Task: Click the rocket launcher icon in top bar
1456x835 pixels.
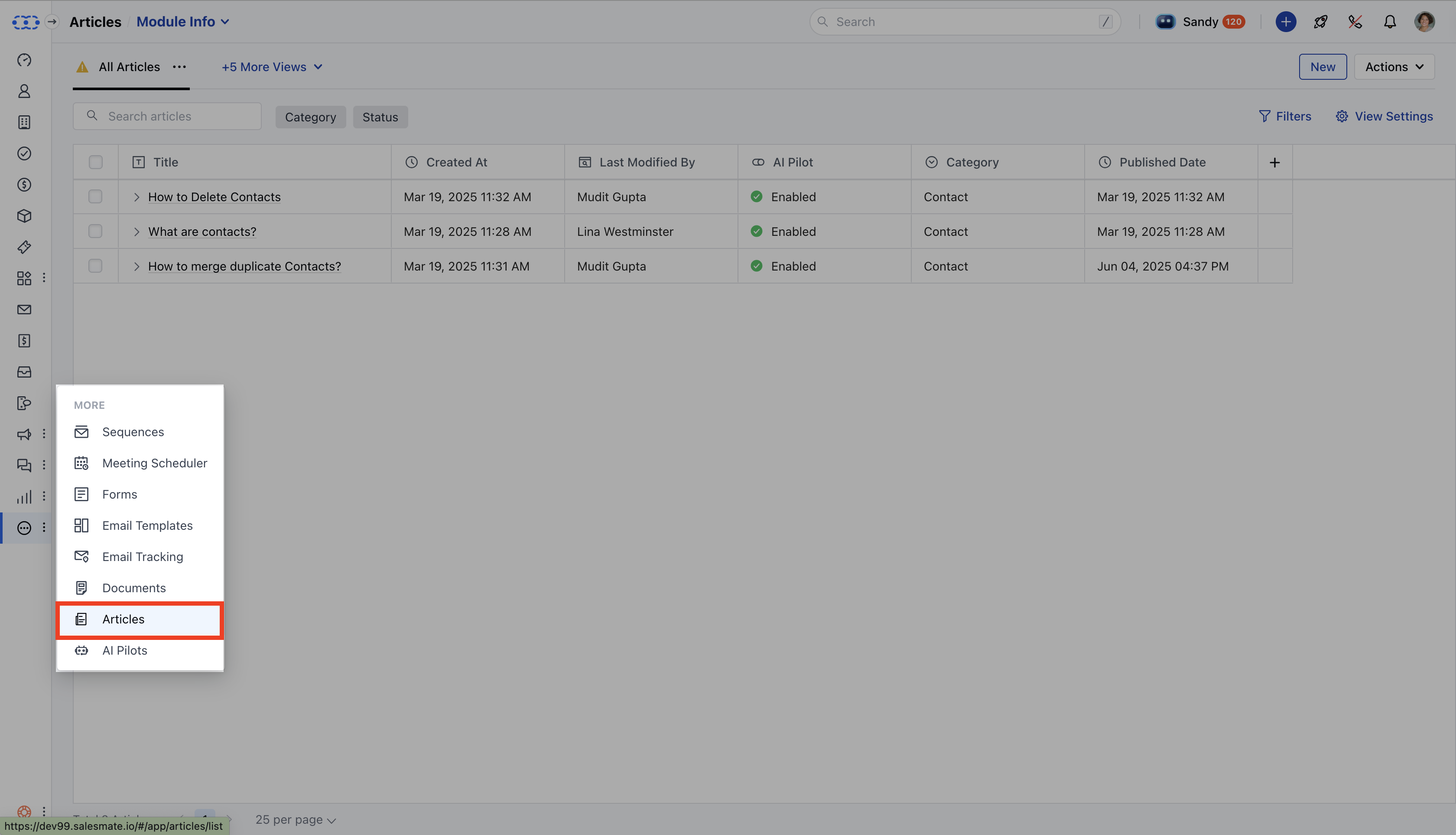Action: click(1320, 21)
